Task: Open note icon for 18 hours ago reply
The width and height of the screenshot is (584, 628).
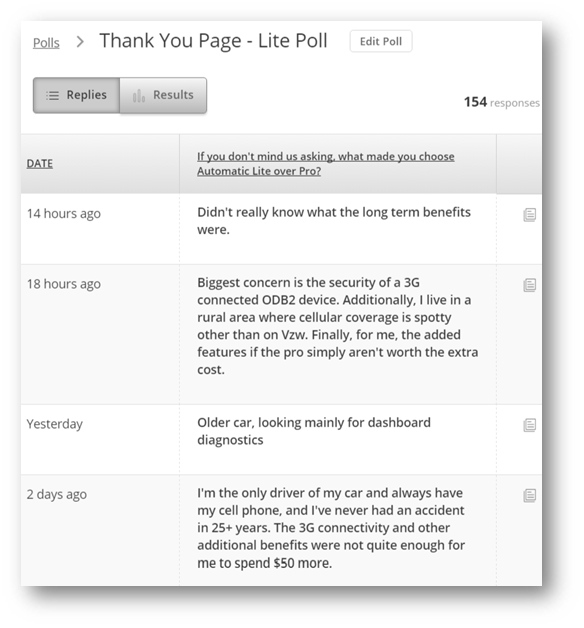Action: point(530,285)
